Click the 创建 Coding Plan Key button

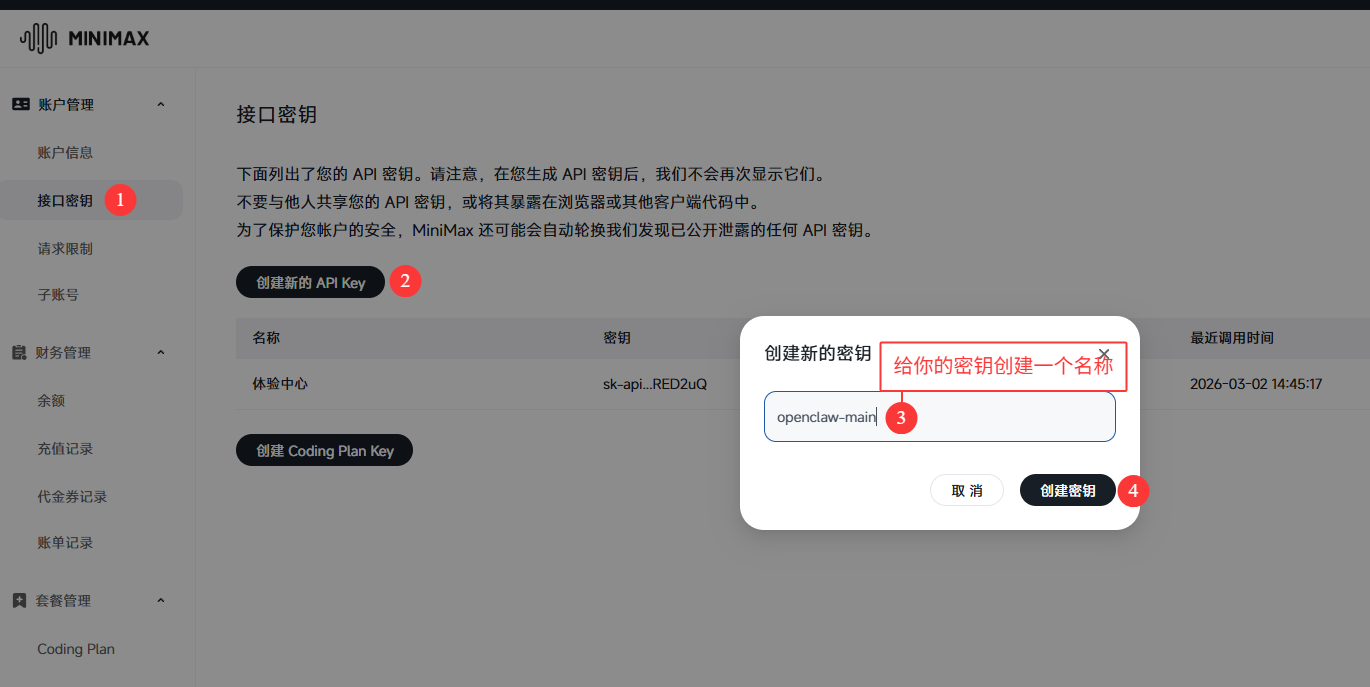[x=324, y=450]
